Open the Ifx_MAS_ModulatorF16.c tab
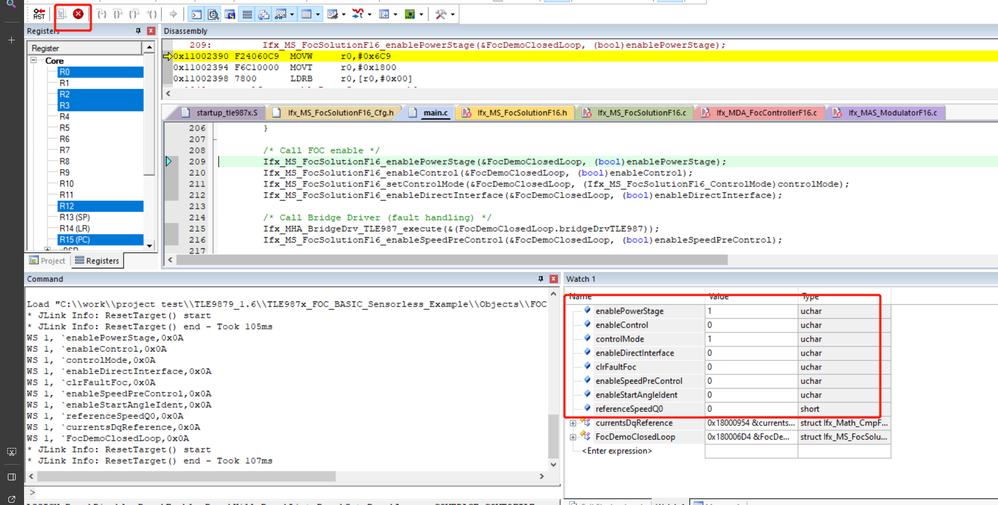The width and height of the screenshot is (998, 505). pyautogui.click(x=885, y=113)
